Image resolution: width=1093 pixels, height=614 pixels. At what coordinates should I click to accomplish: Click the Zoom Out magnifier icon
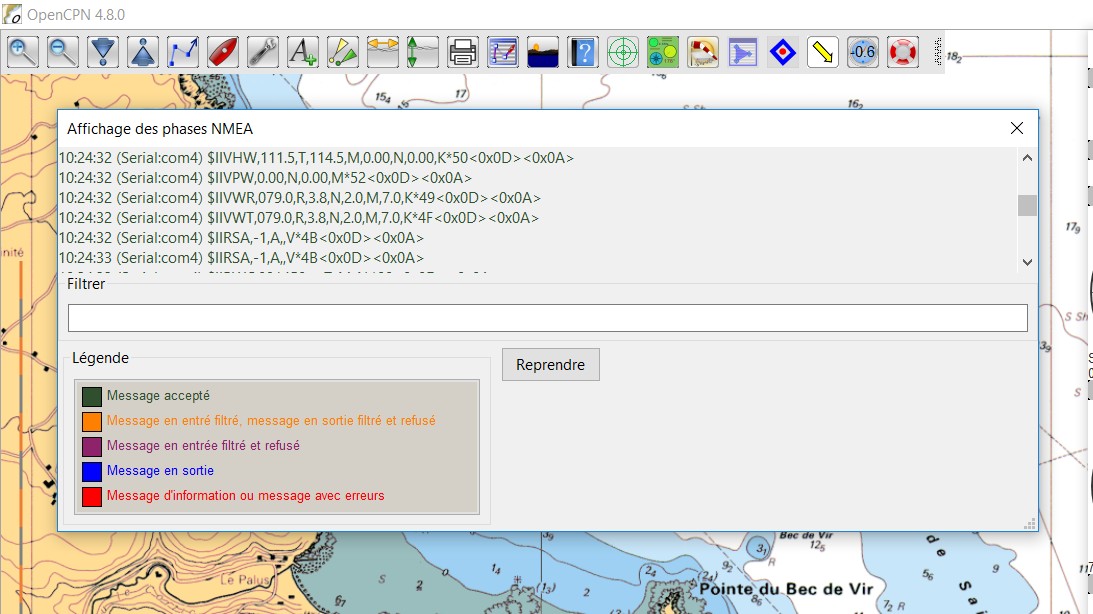[63, 52]
